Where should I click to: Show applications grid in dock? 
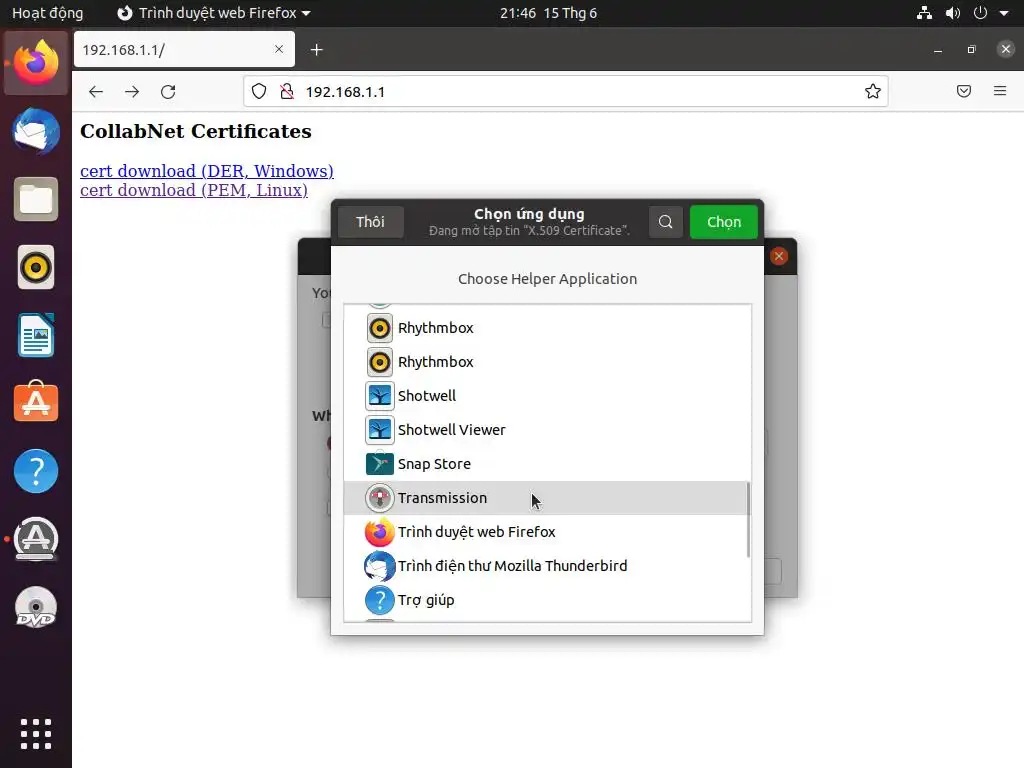click(36, 734)
